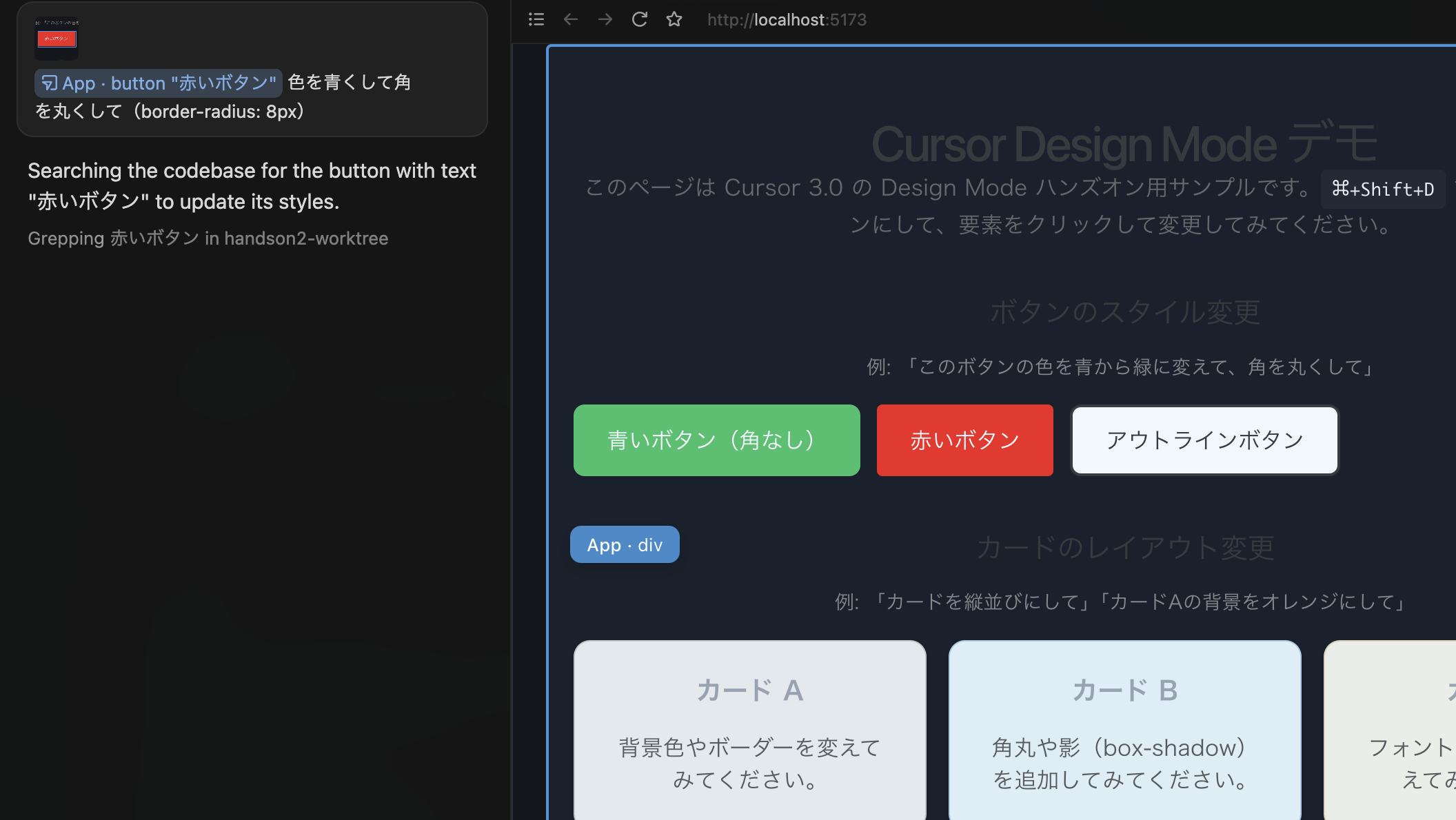Click the Grepping 赤いボタン status text
The image size is (1456, 820).
(208, 238)
